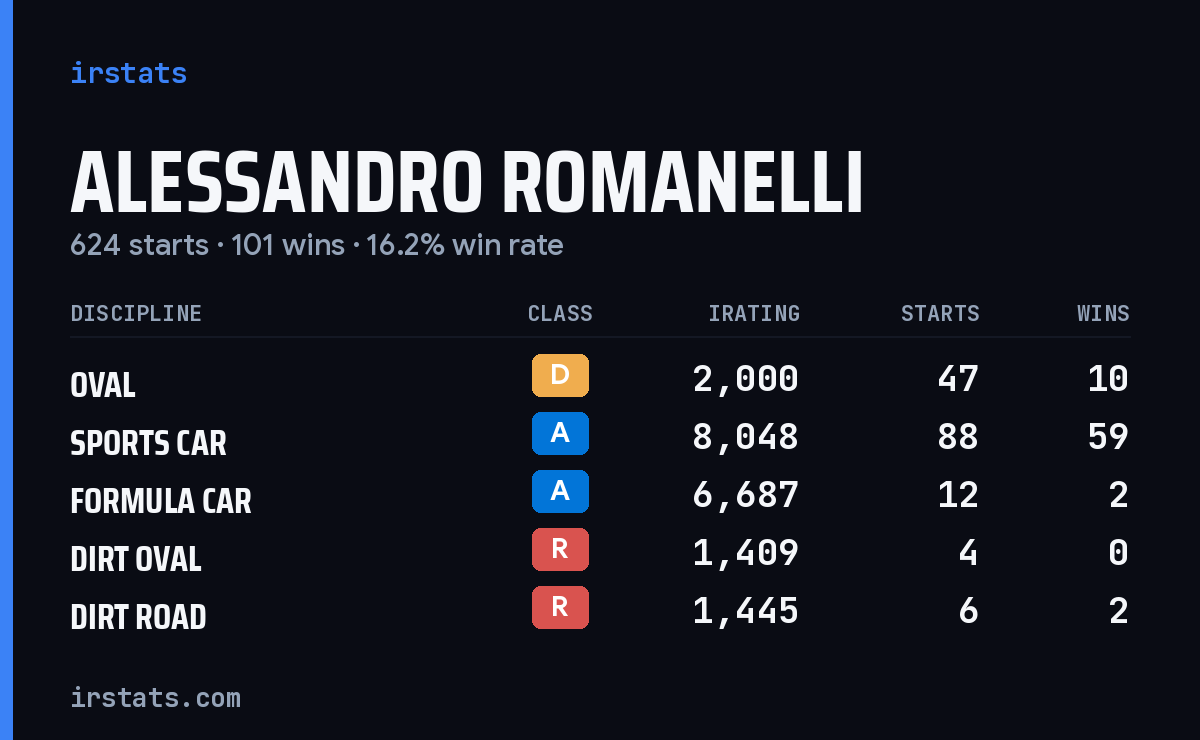Sort by the WINS column header

point(1103,313)
